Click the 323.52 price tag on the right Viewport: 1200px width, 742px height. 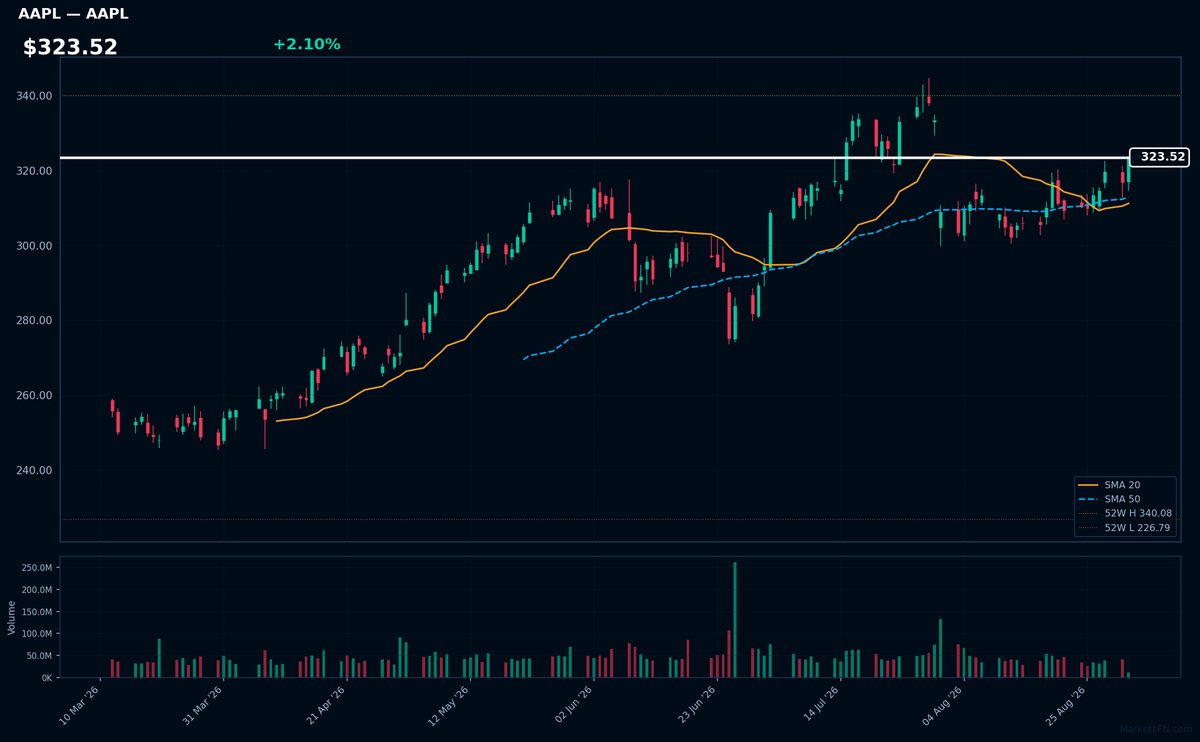click(1159, 157)
